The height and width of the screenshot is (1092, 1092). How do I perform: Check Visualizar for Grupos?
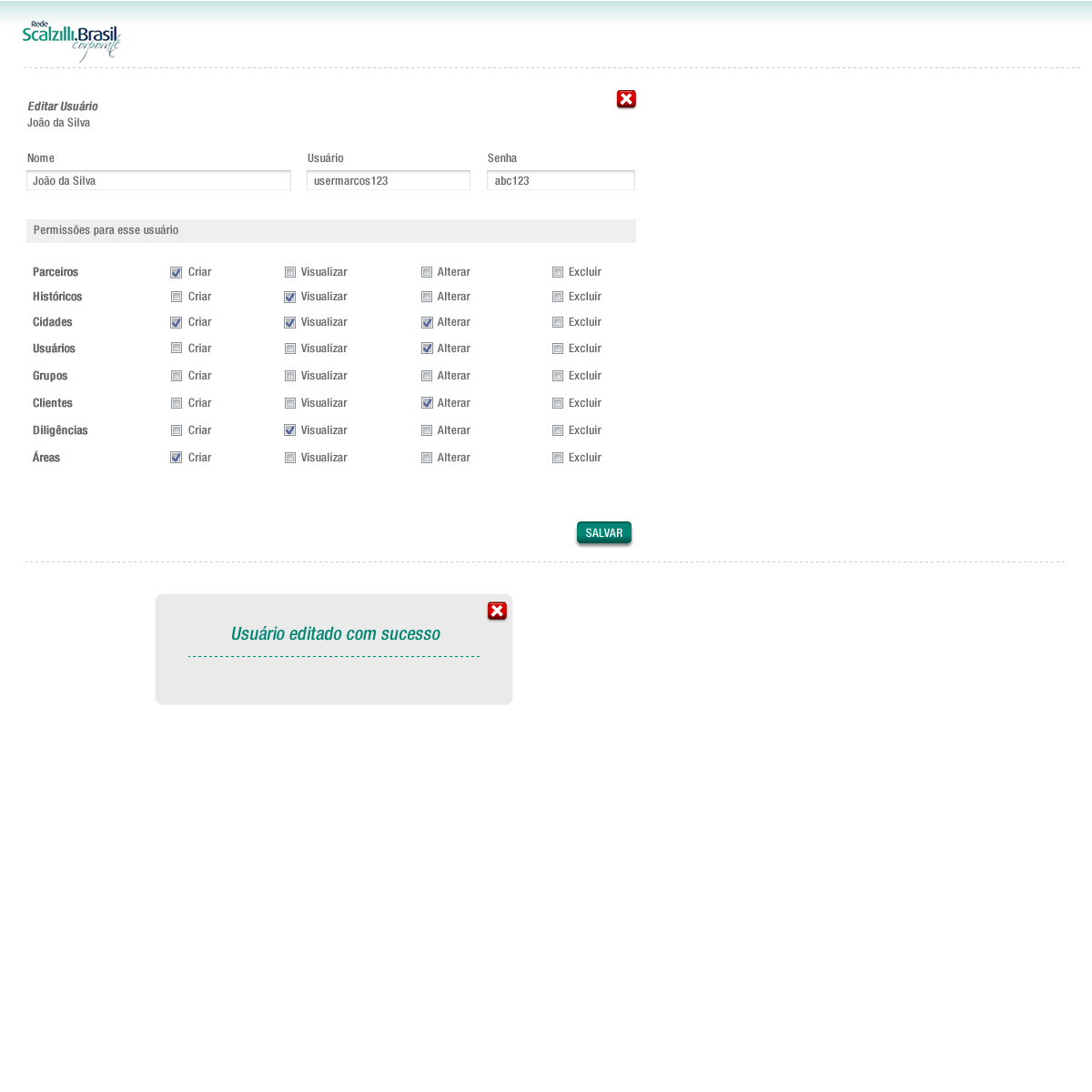click(x=290, y=376)
